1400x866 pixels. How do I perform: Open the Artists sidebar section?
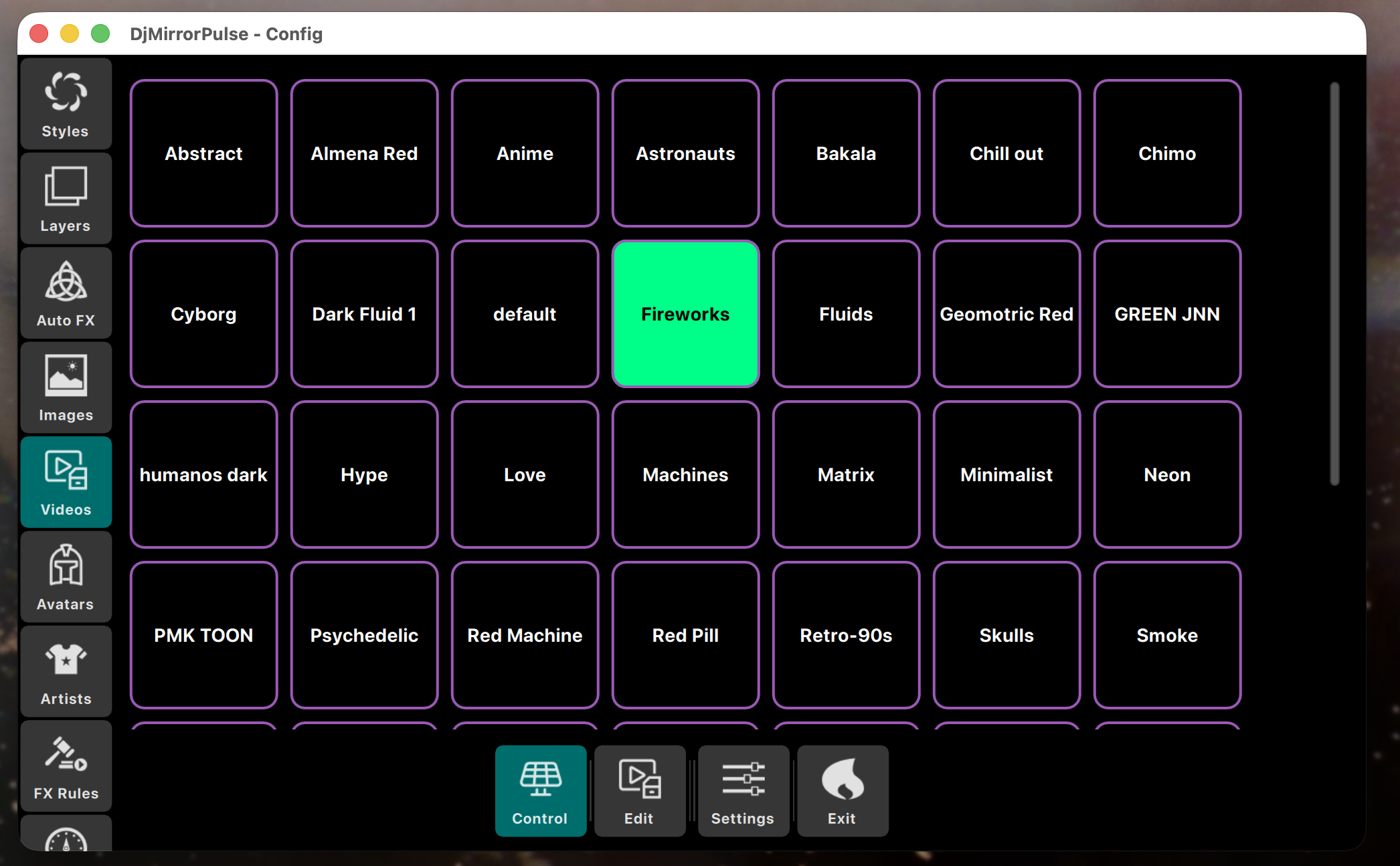66,671
